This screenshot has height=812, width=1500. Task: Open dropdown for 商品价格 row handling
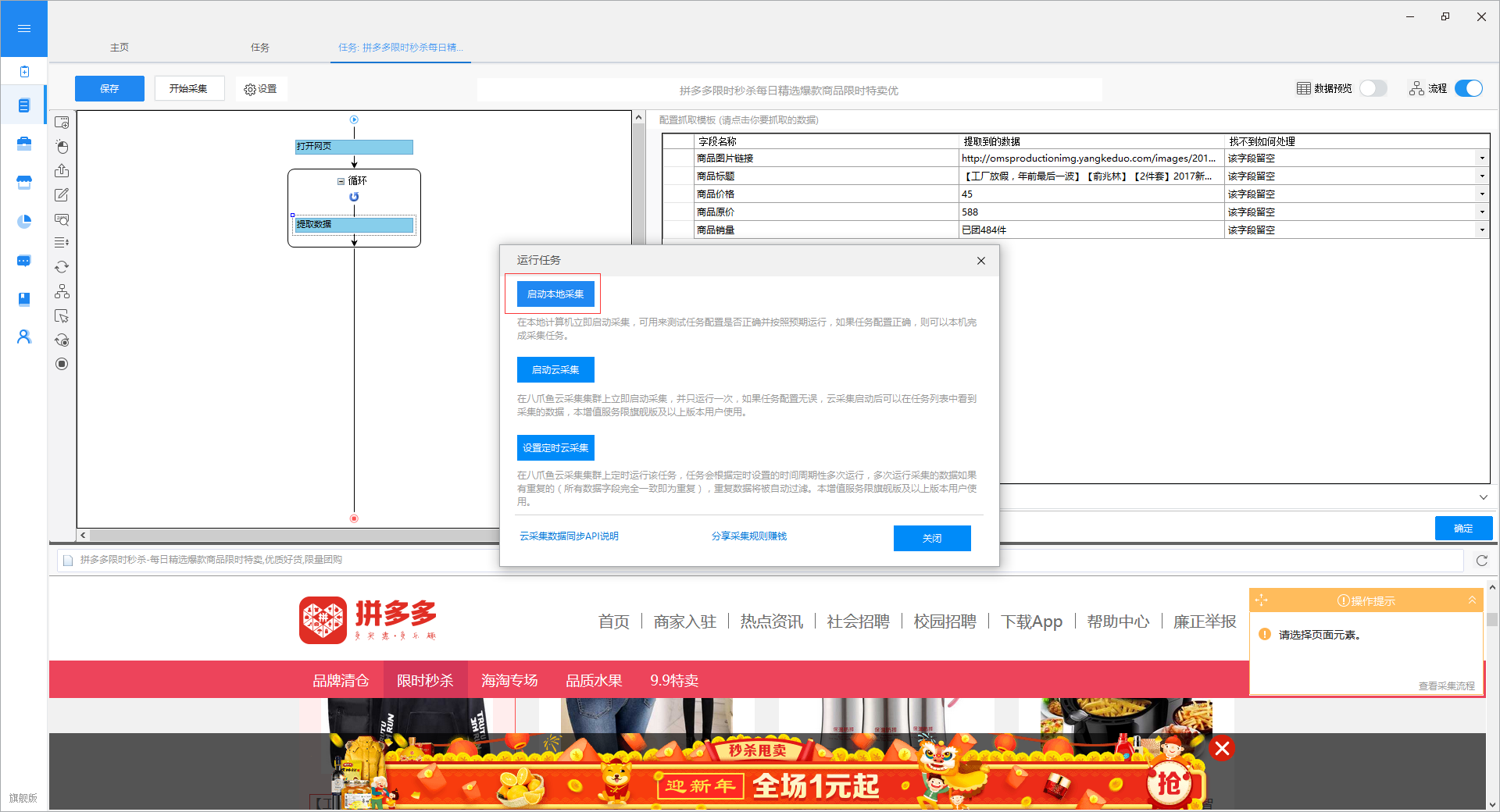click(x=1481, y=194)
